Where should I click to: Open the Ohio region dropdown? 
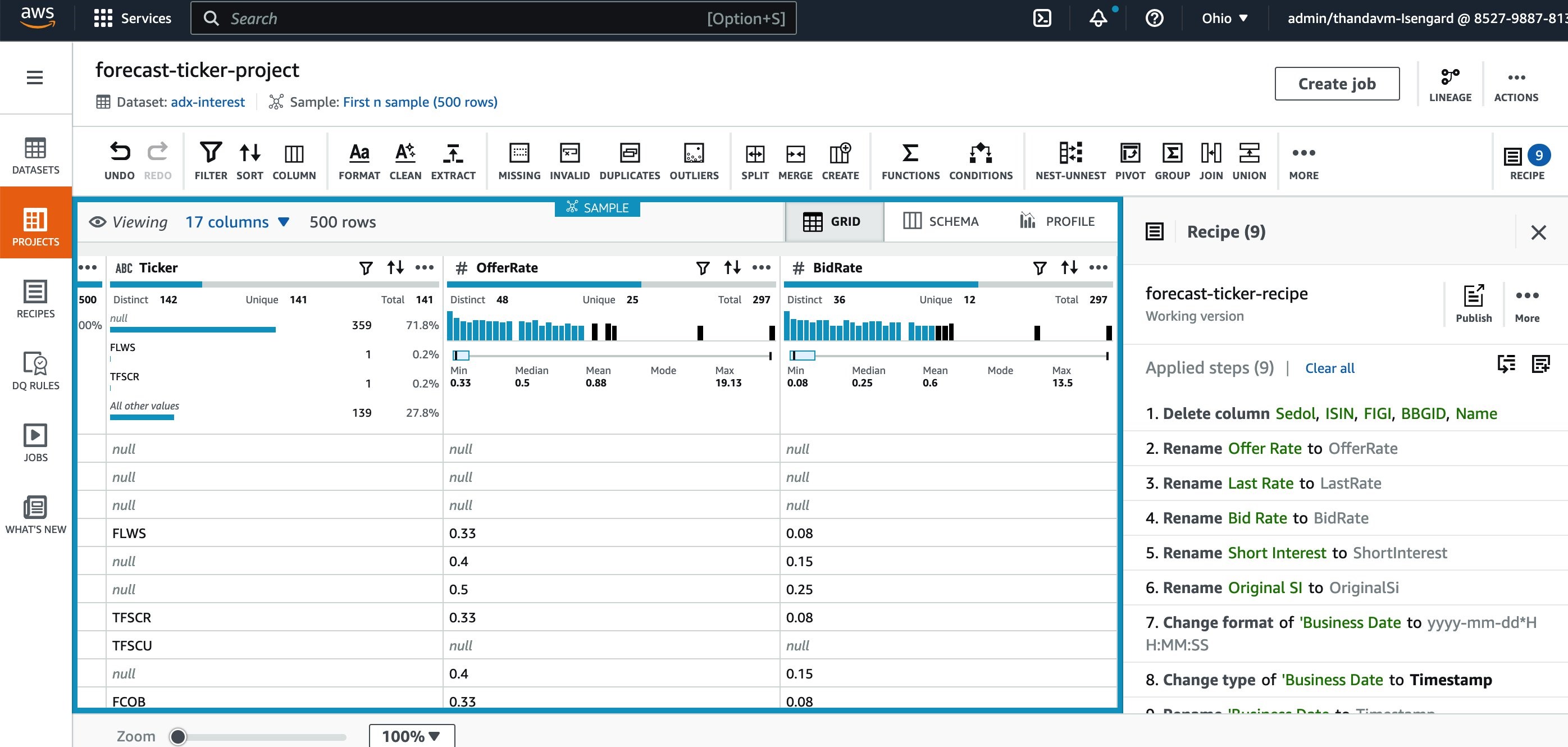point(1225,19)
